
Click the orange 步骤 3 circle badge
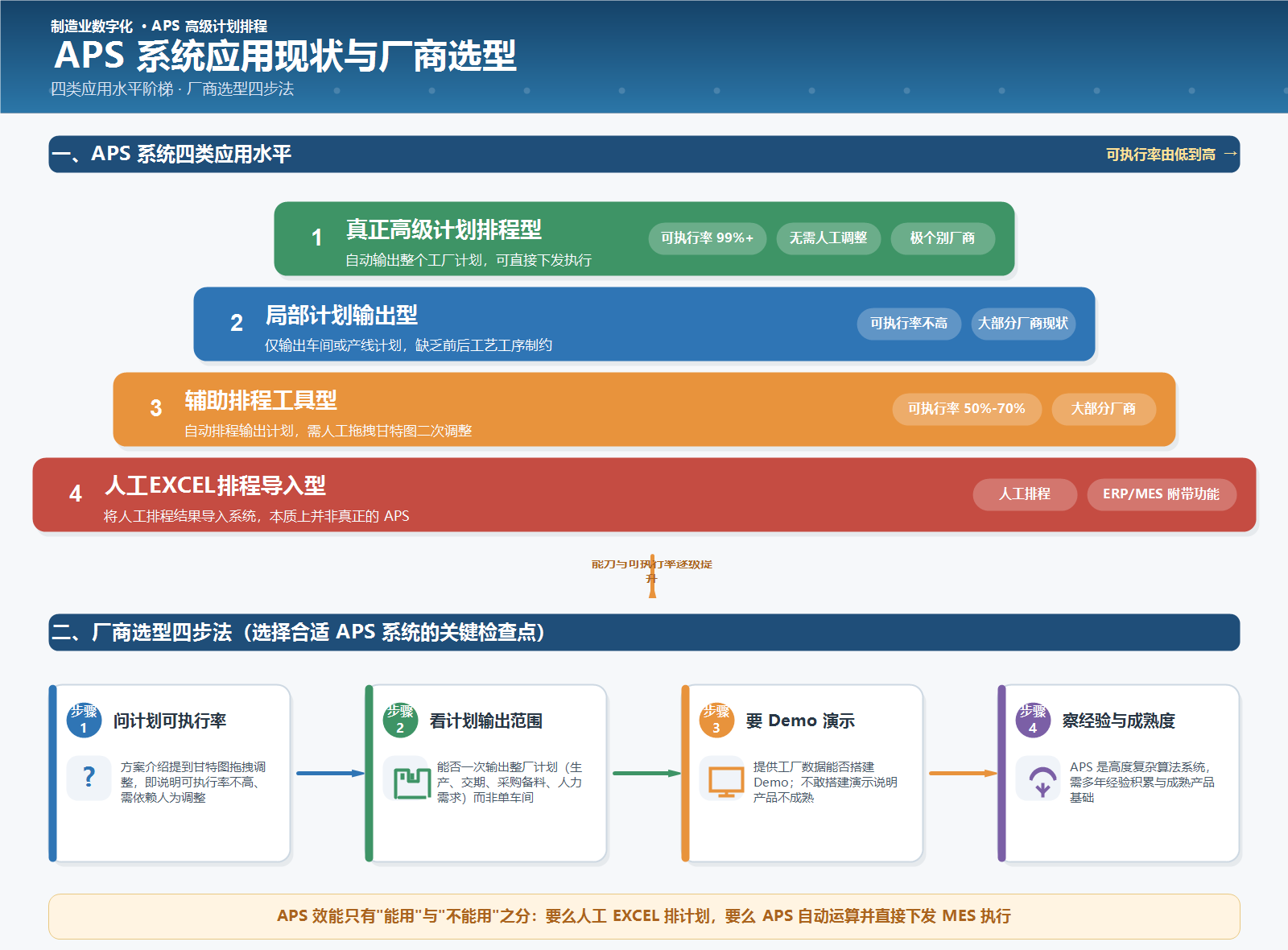coord(716,720)
